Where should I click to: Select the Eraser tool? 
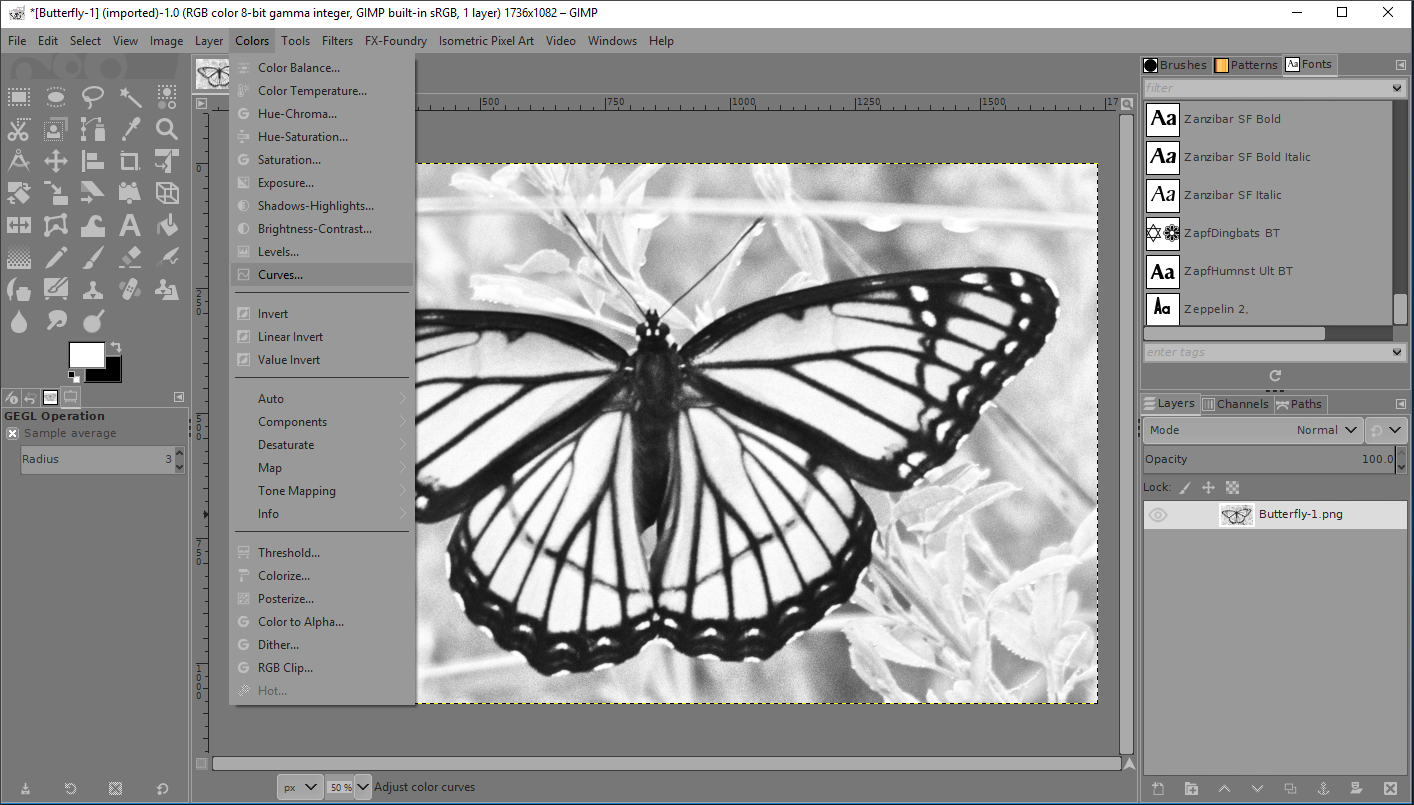click(130, 257)
